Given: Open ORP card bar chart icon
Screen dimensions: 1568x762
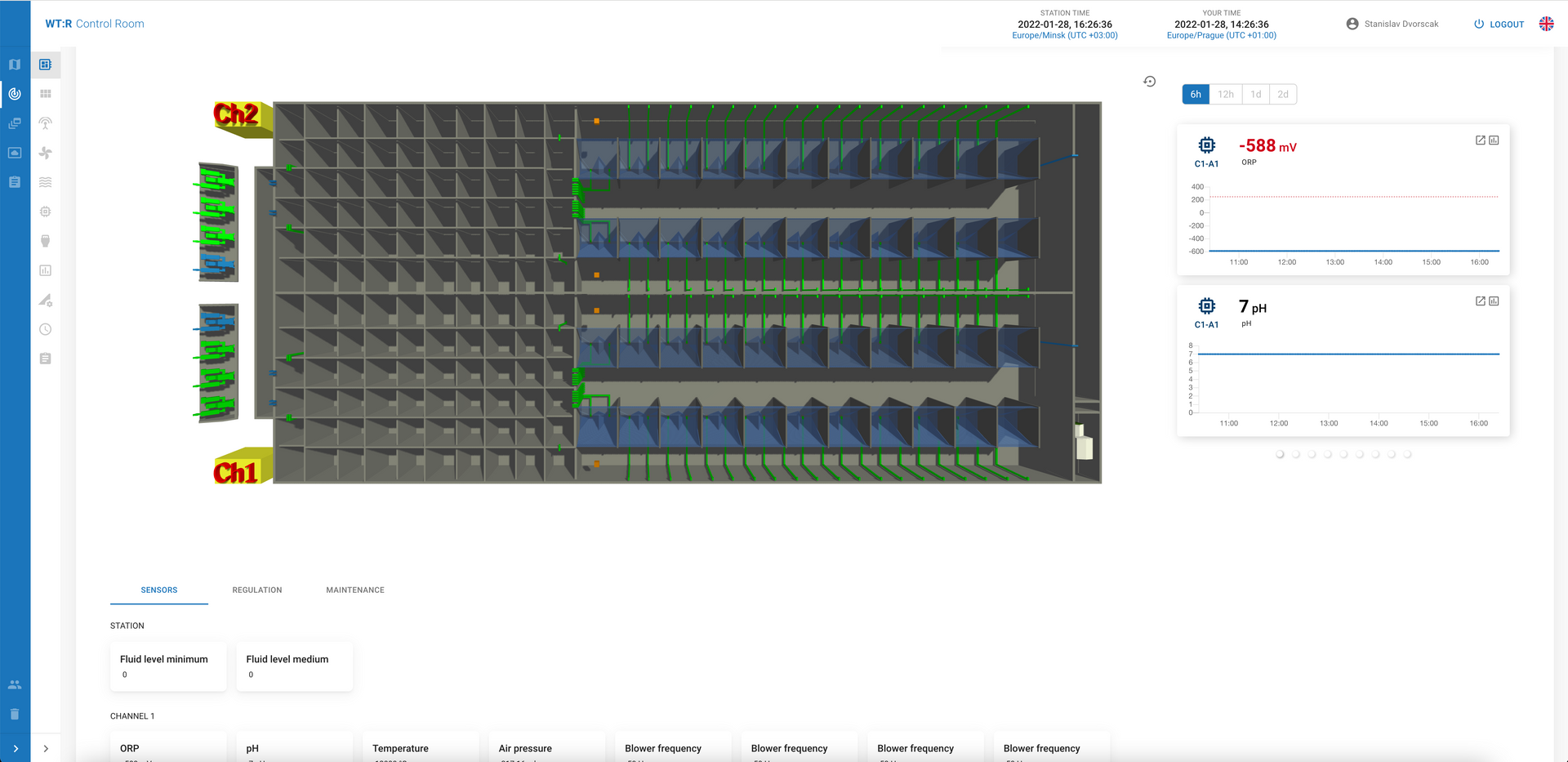Looking at the screenshot, I should click(x=1494, y=140).
